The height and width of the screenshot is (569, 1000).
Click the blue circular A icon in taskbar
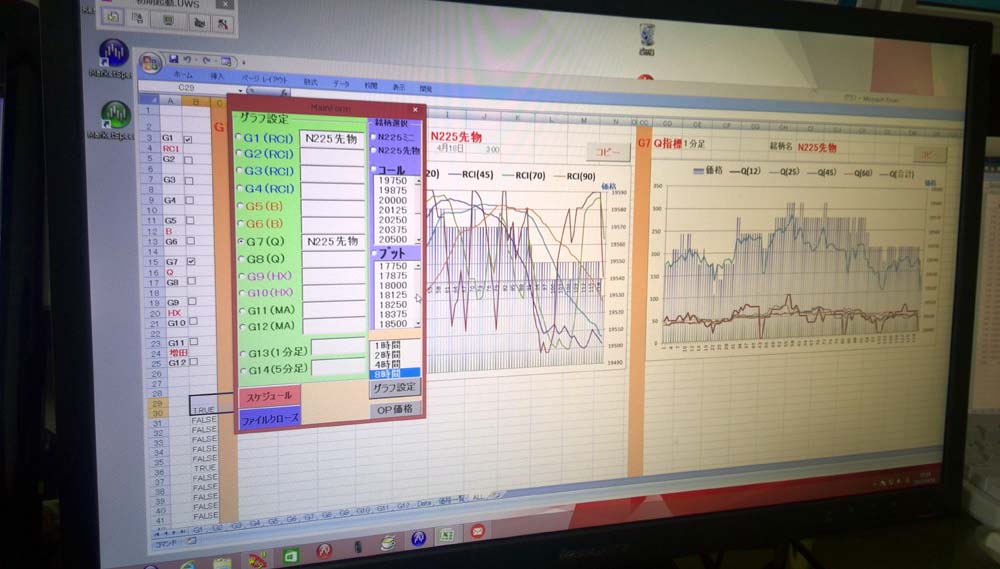pos(418,539)
